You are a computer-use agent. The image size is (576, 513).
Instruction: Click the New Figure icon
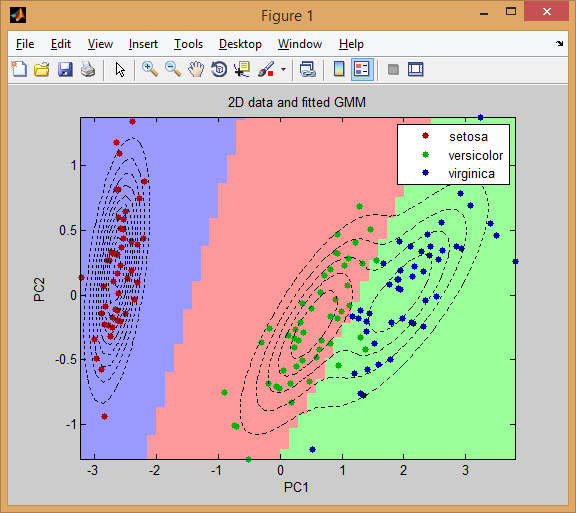(x=19, y=69)
